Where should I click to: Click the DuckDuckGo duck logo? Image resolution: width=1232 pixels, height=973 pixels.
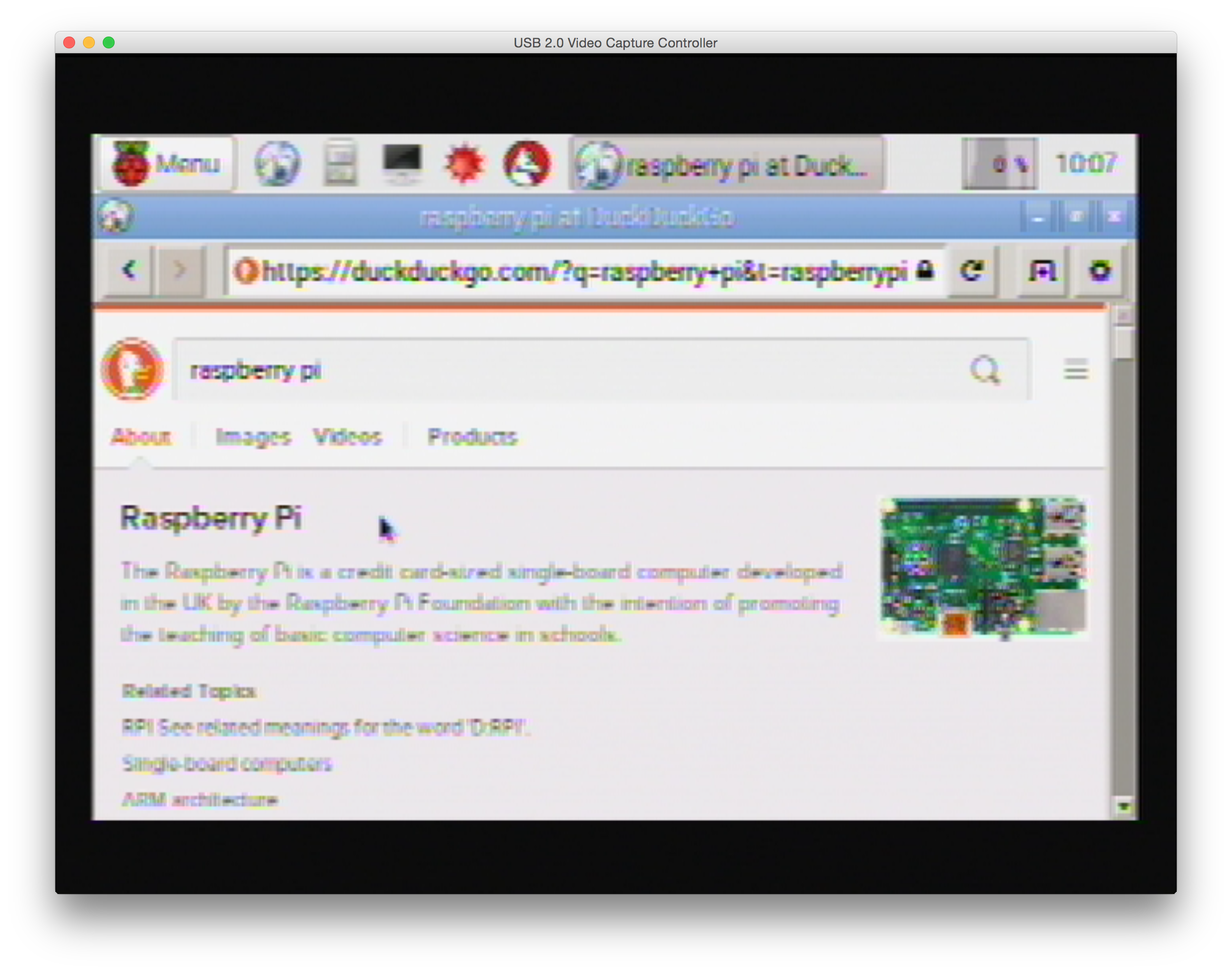(132, 370)
